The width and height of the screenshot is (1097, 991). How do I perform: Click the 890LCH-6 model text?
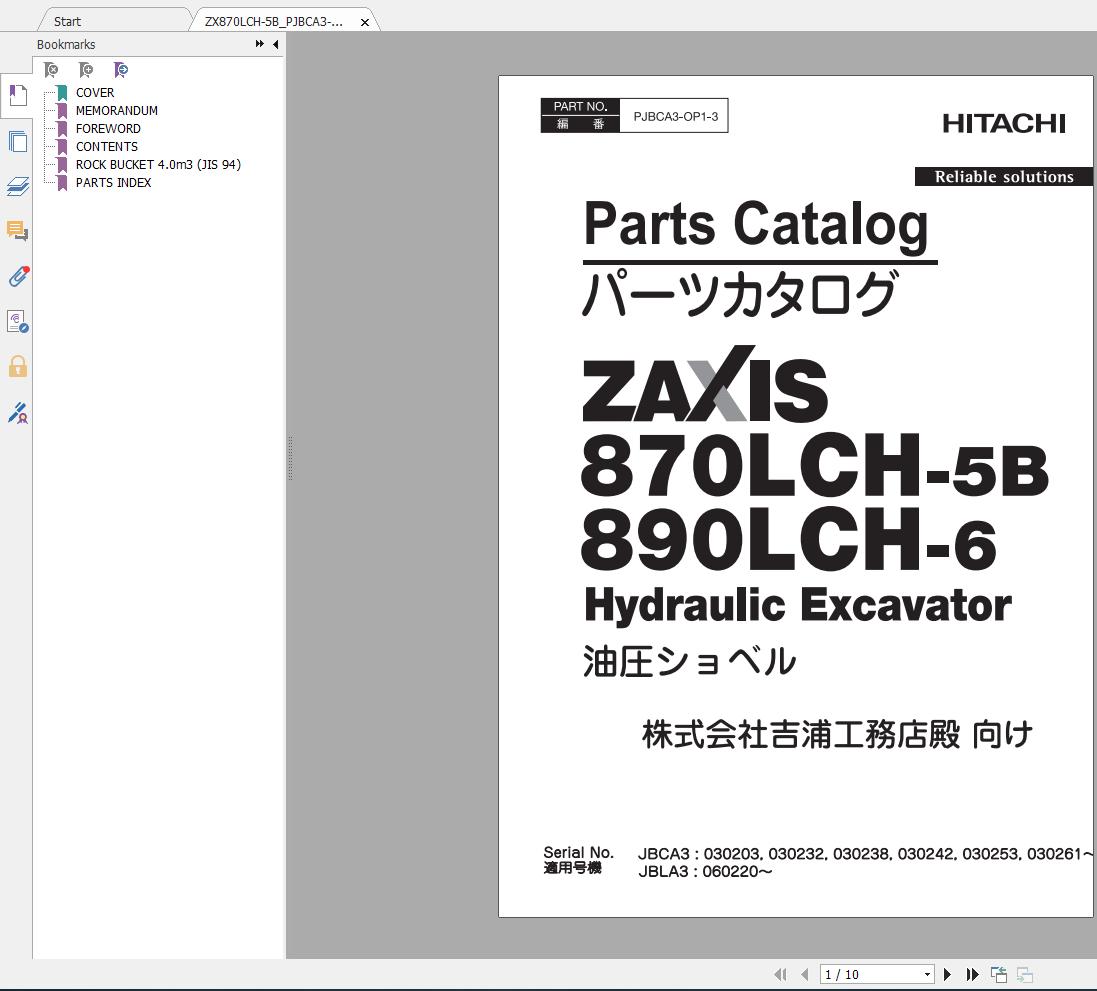pyautogui.click(x=789, y=540)
